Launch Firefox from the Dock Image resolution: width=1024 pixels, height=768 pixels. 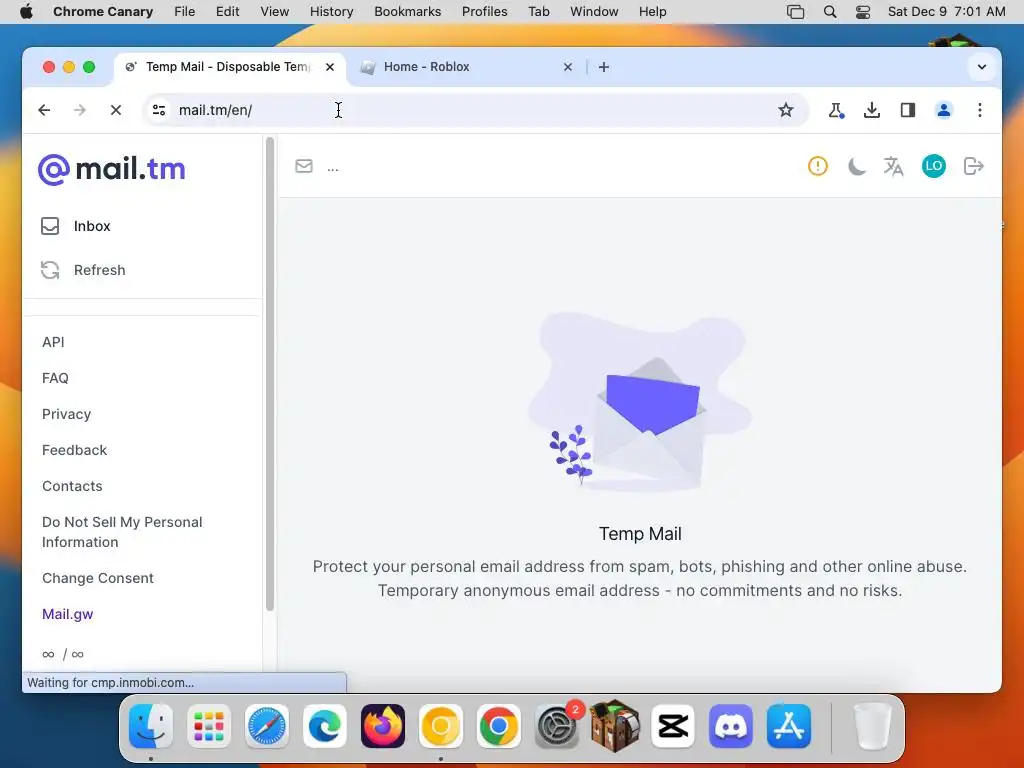pyautogui.click(x=383, y=726)
